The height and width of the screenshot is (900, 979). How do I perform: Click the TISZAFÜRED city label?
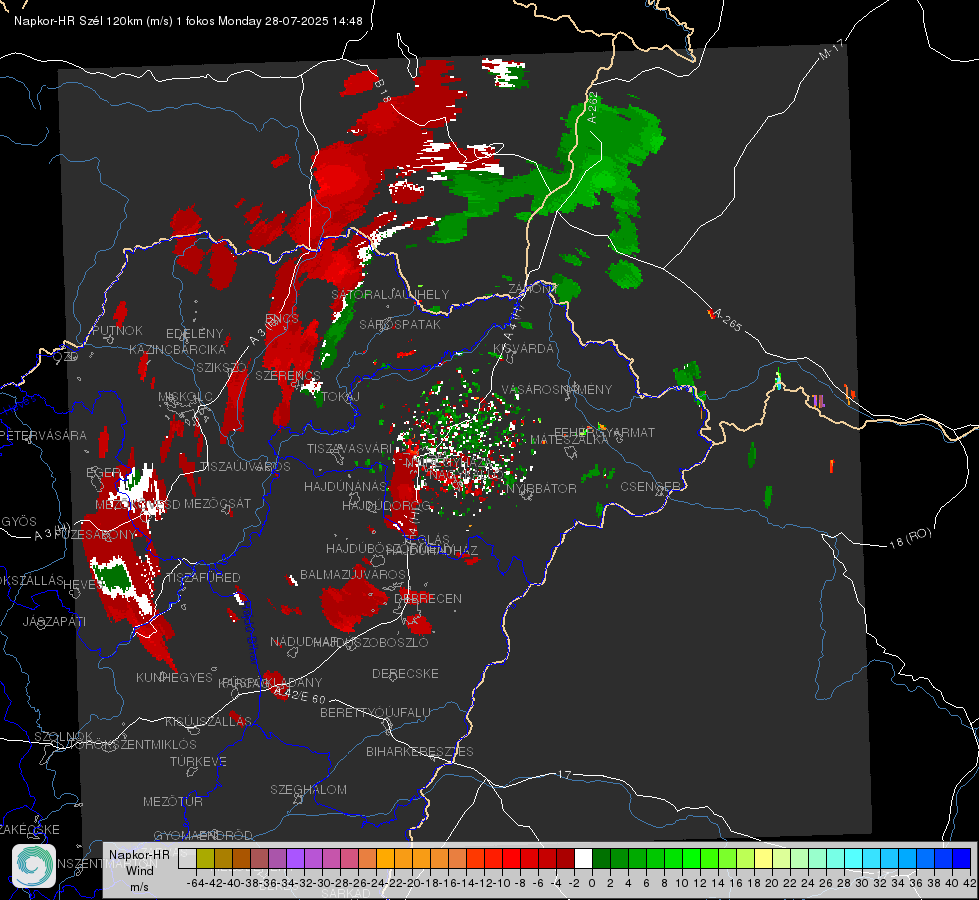click(203, 578)
